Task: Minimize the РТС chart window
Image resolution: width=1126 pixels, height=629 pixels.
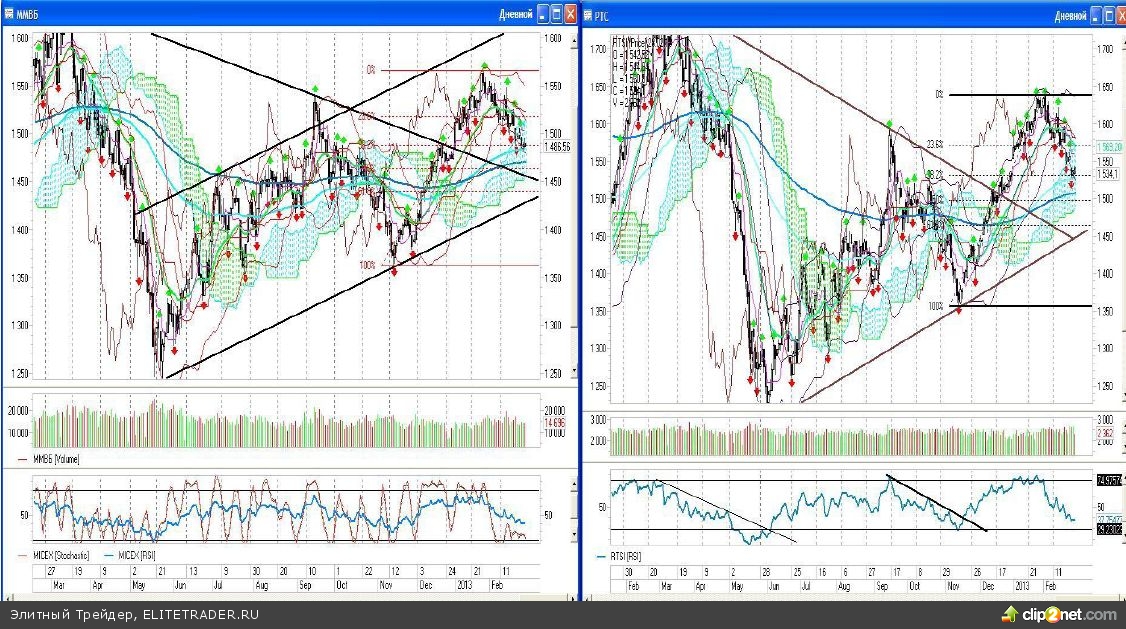Action: click(1097, 15)
